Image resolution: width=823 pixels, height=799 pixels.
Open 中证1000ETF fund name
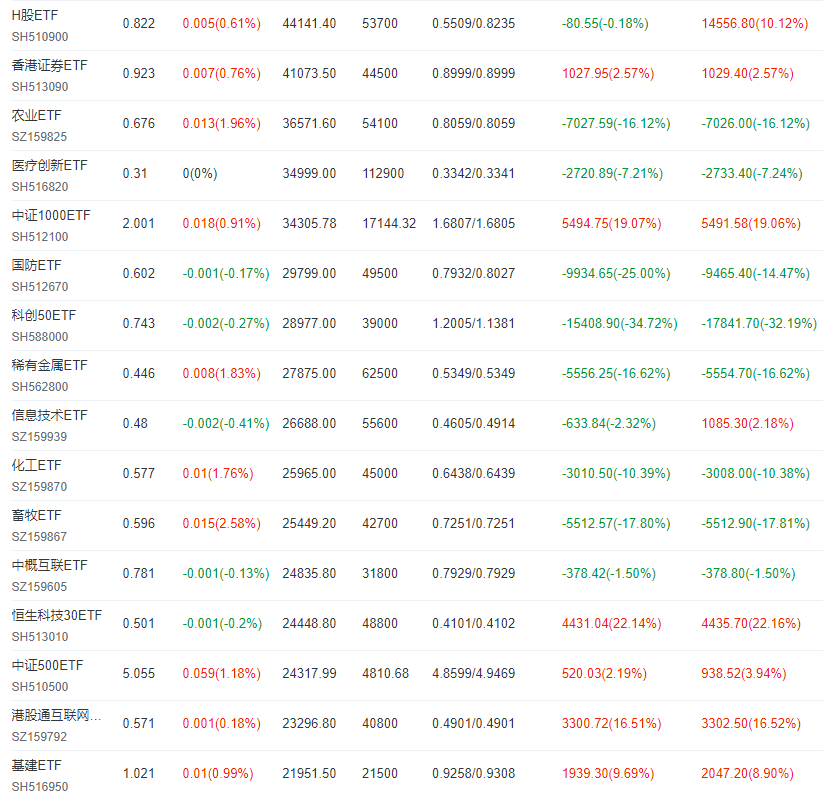pyautogui.click(x=51, y=215)
